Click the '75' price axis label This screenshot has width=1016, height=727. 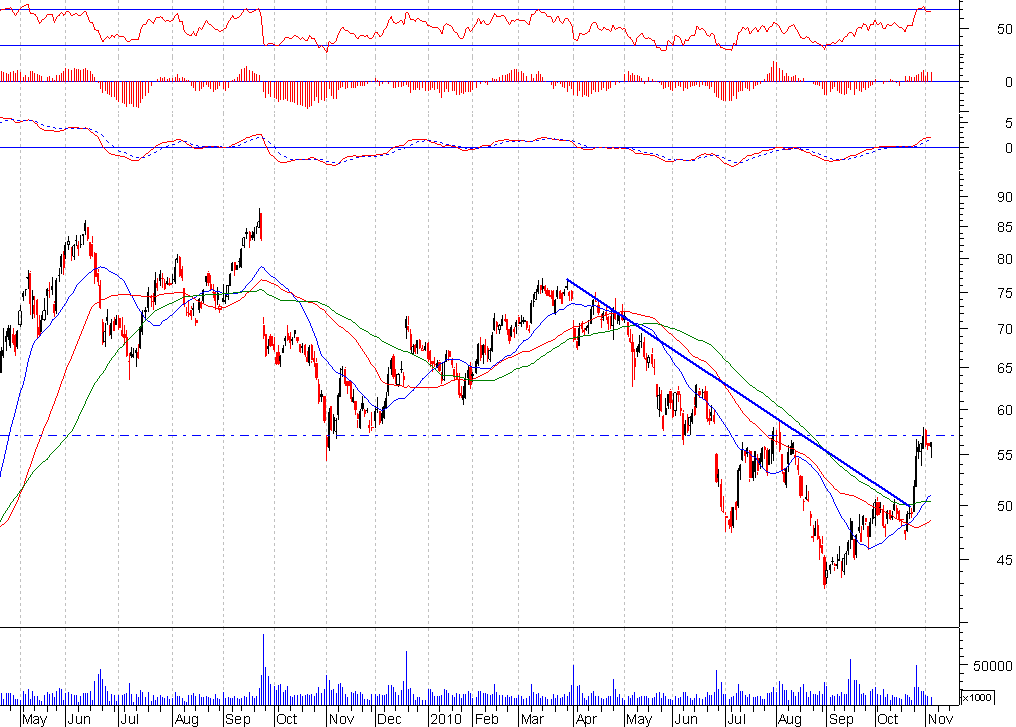tap(1004, 293)
